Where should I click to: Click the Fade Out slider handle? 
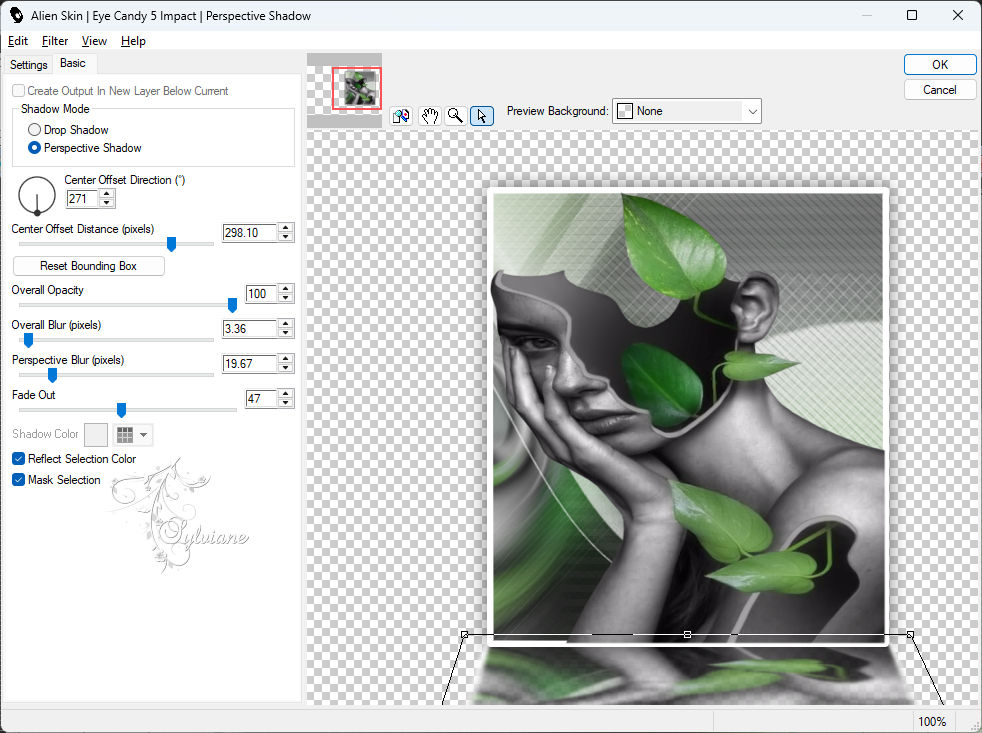point(121,410)
